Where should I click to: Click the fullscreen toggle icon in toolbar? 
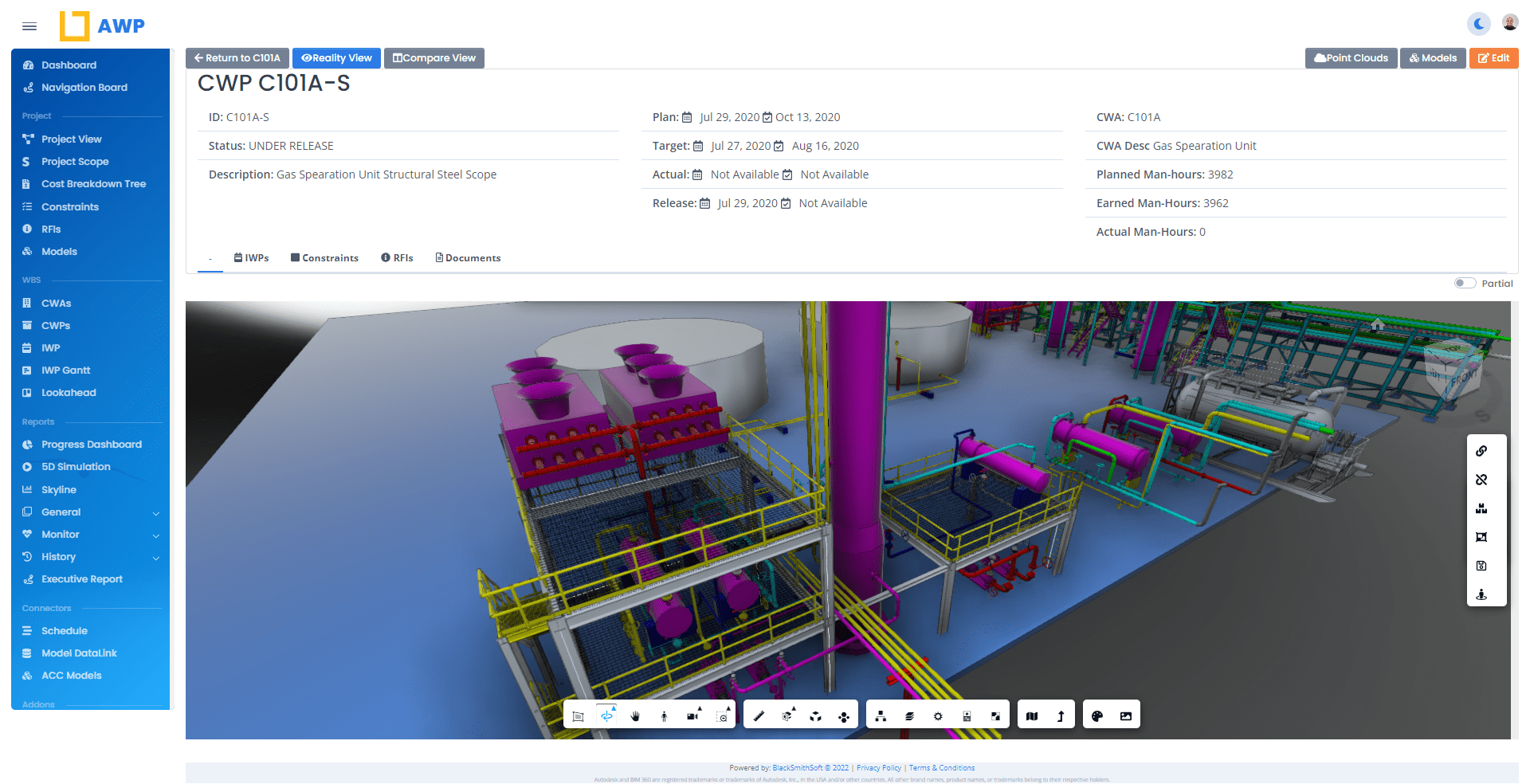(995, 716)
